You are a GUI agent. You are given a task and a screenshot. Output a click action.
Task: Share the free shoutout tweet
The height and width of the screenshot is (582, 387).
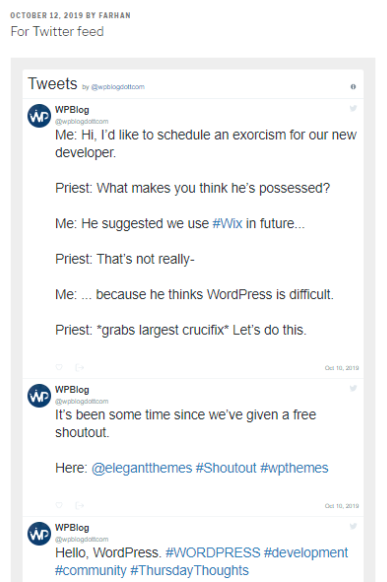click(79, 505)
